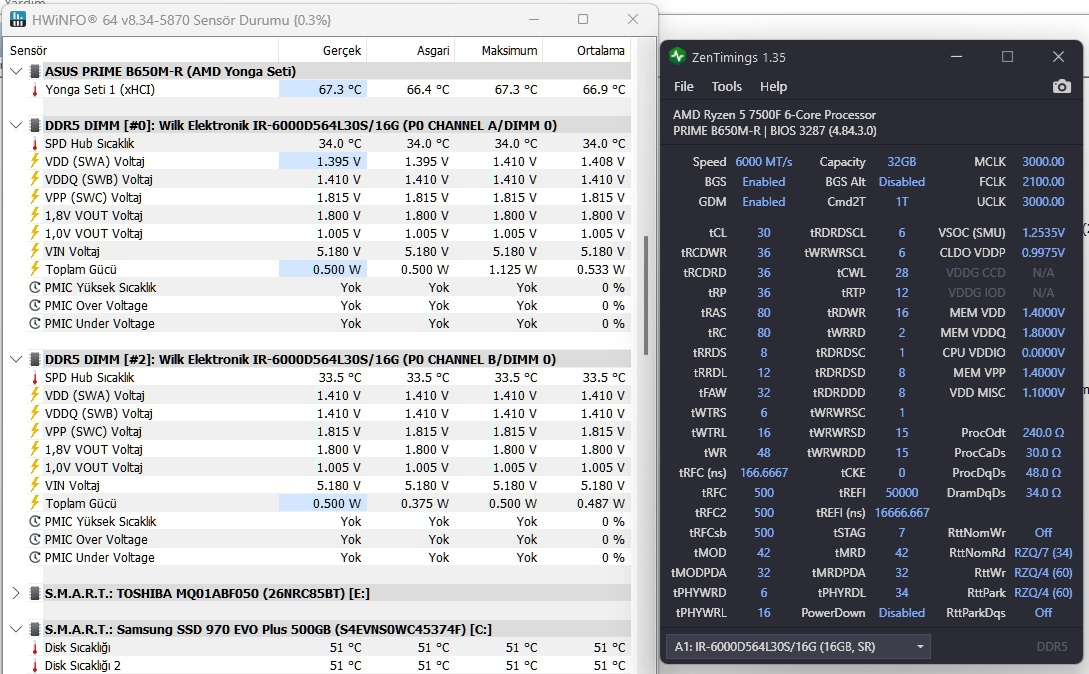Open the A1: IR-6000D564L30S/16G module dropdown

click(798, 647)
